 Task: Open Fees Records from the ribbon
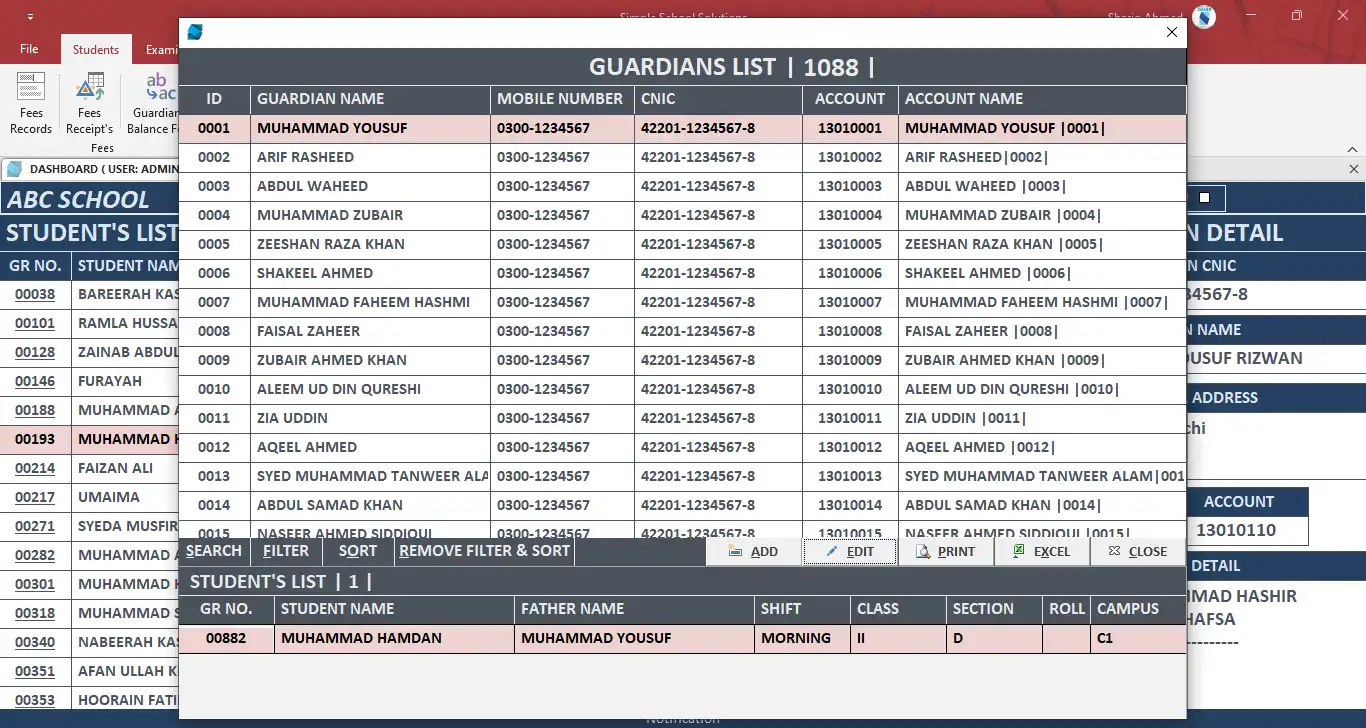[30, 100]
